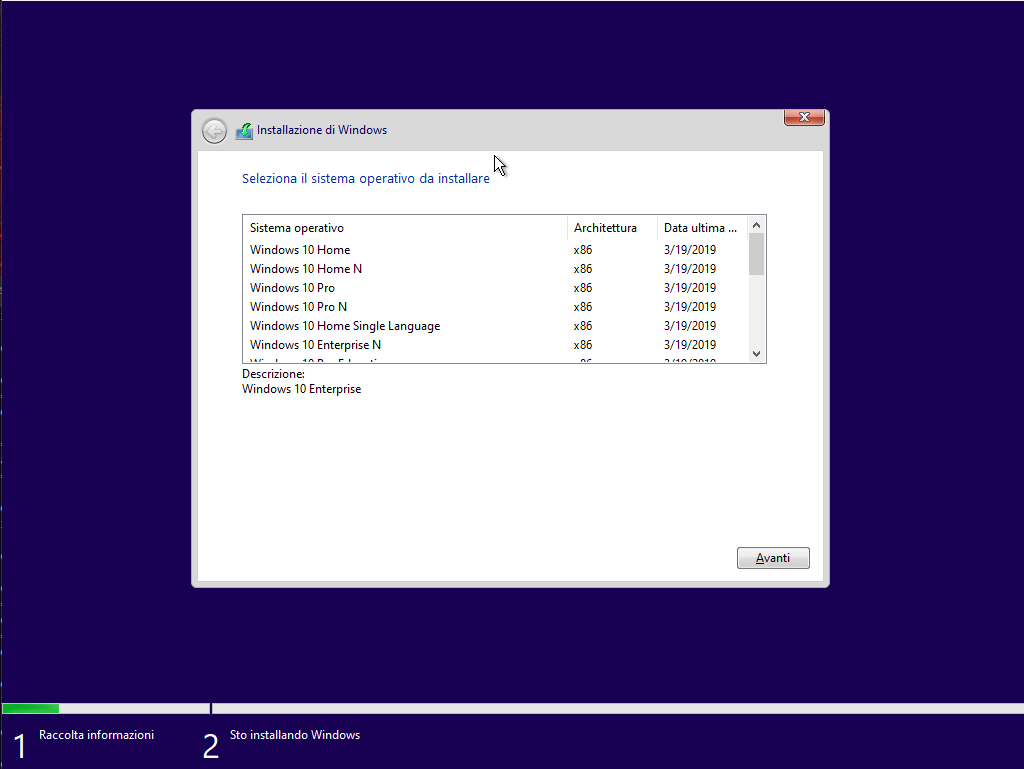Click the Windows Setup icon beside the title

tap(244, 131)
